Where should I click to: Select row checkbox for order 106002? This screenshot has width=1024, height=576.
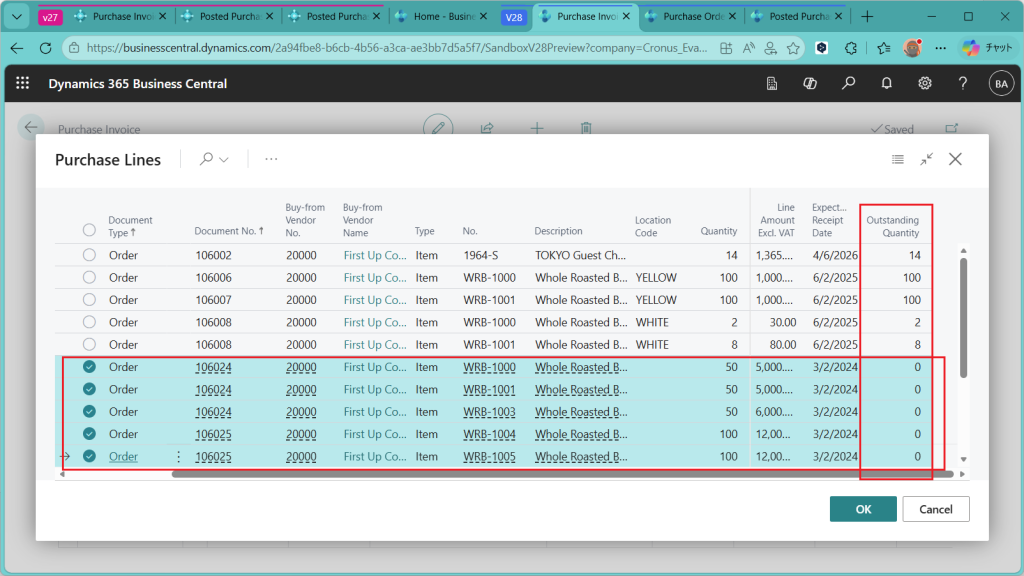click(89, 255)
